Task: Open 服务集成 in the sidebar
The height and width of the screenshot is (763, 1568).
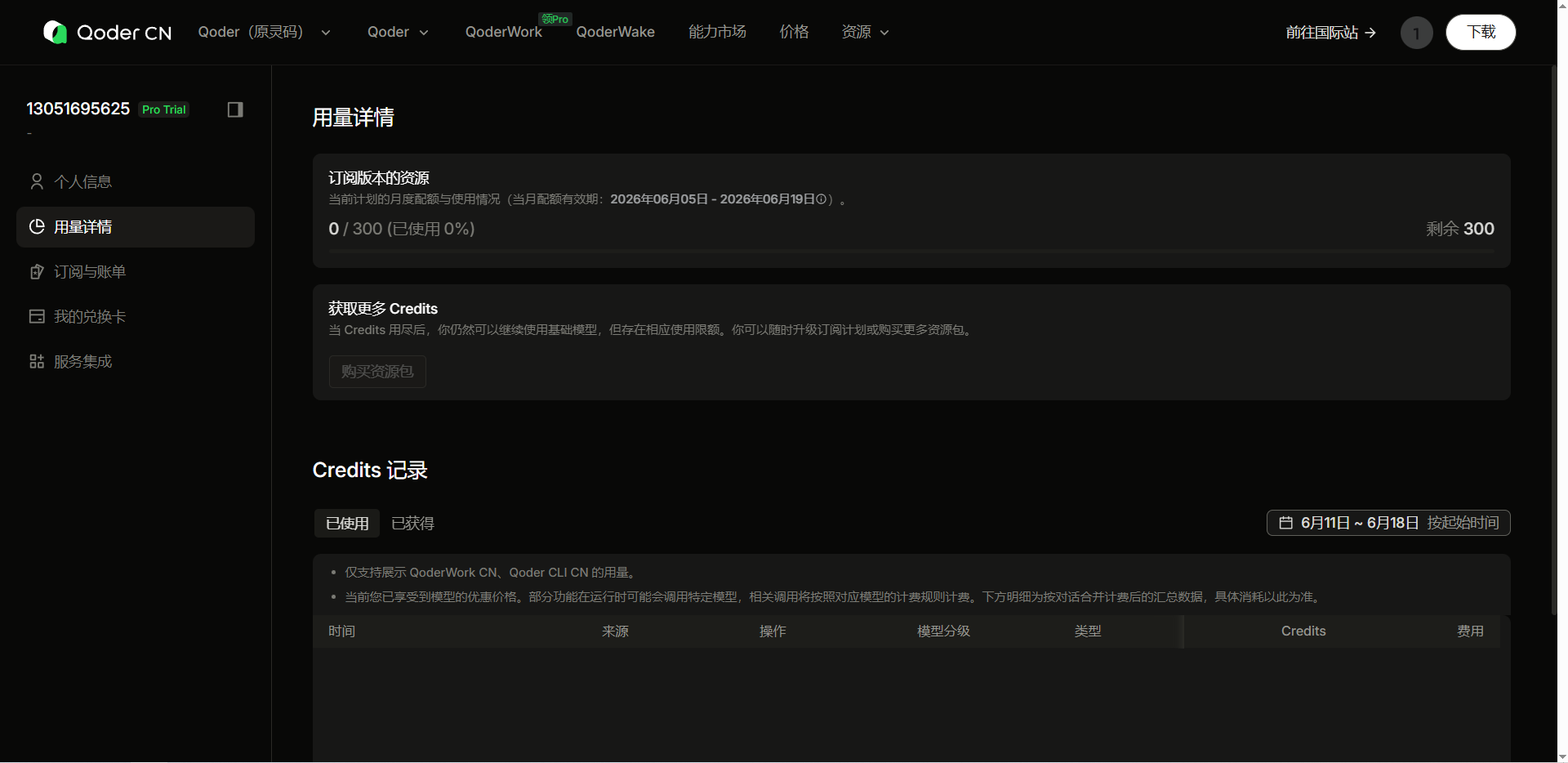Action: tap(136, 361)
